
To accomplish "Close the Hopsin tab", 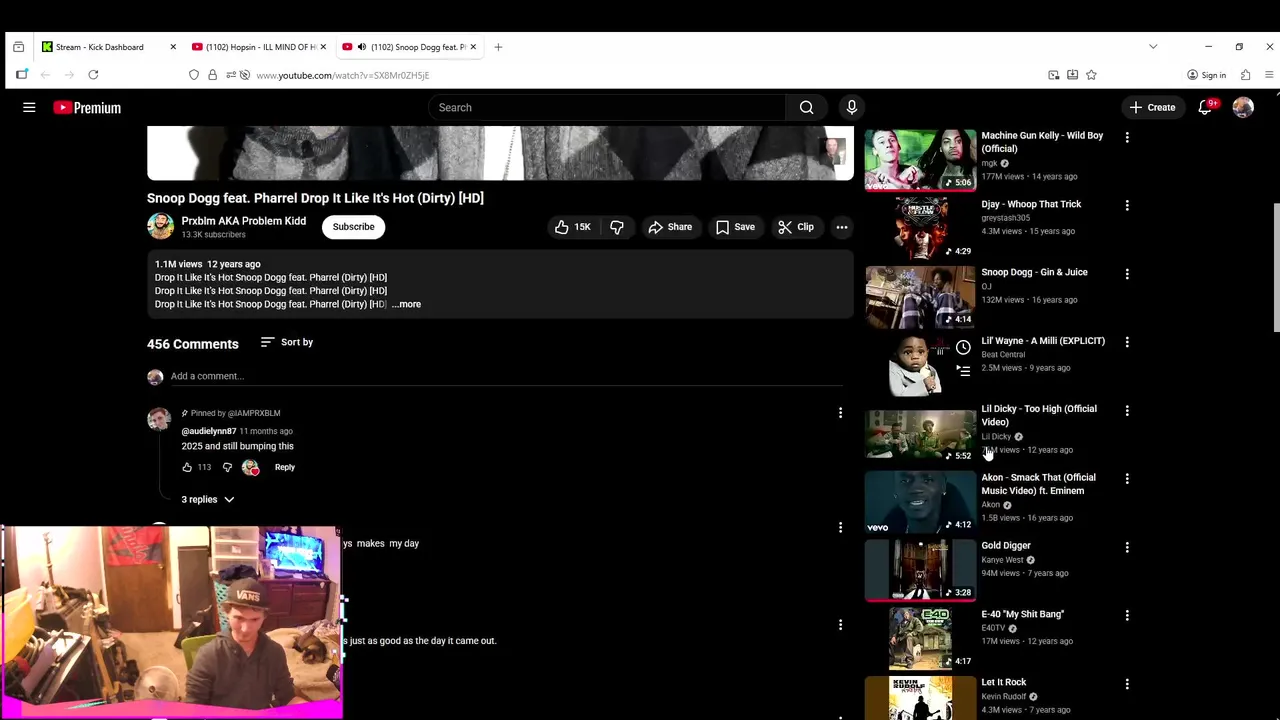I will pos(323,47).
